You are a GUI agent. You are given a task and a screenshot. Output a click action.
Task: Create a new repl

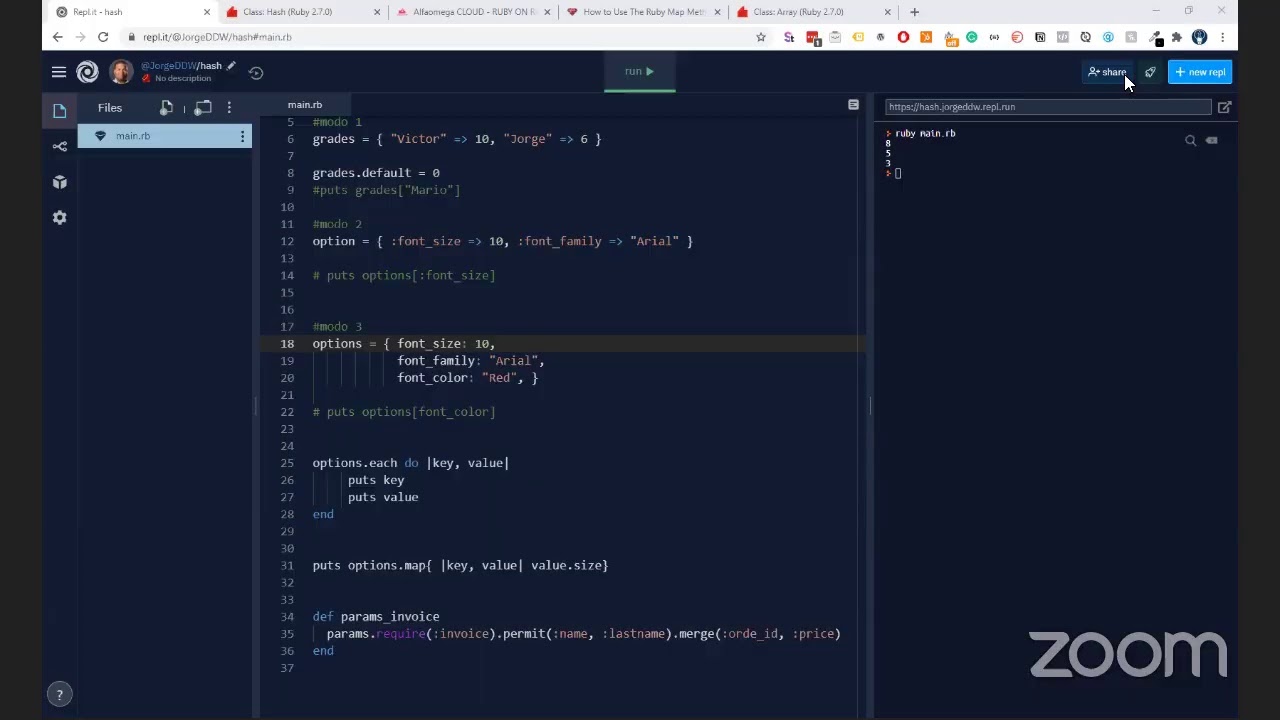coord(1200,72)
